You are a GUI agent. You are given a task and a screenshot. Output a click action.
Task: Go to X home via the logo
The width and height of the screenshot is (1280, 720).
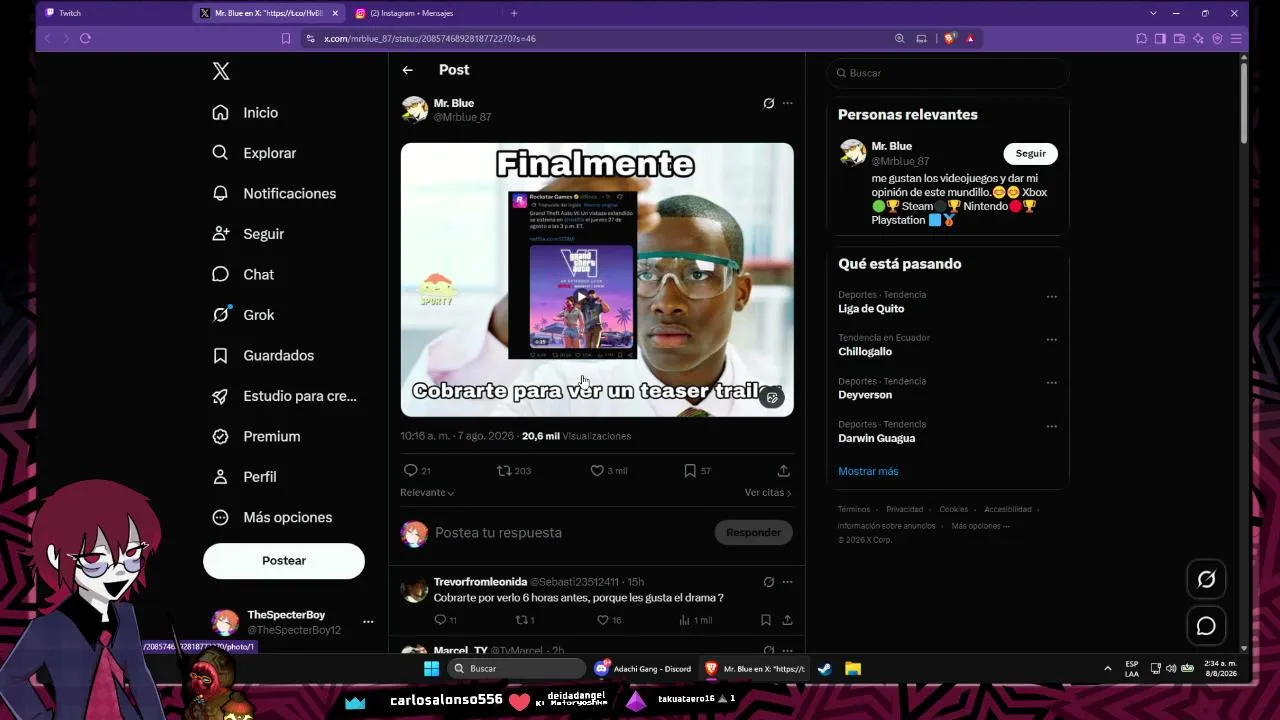pyautogui.click(x=221, y=71)
